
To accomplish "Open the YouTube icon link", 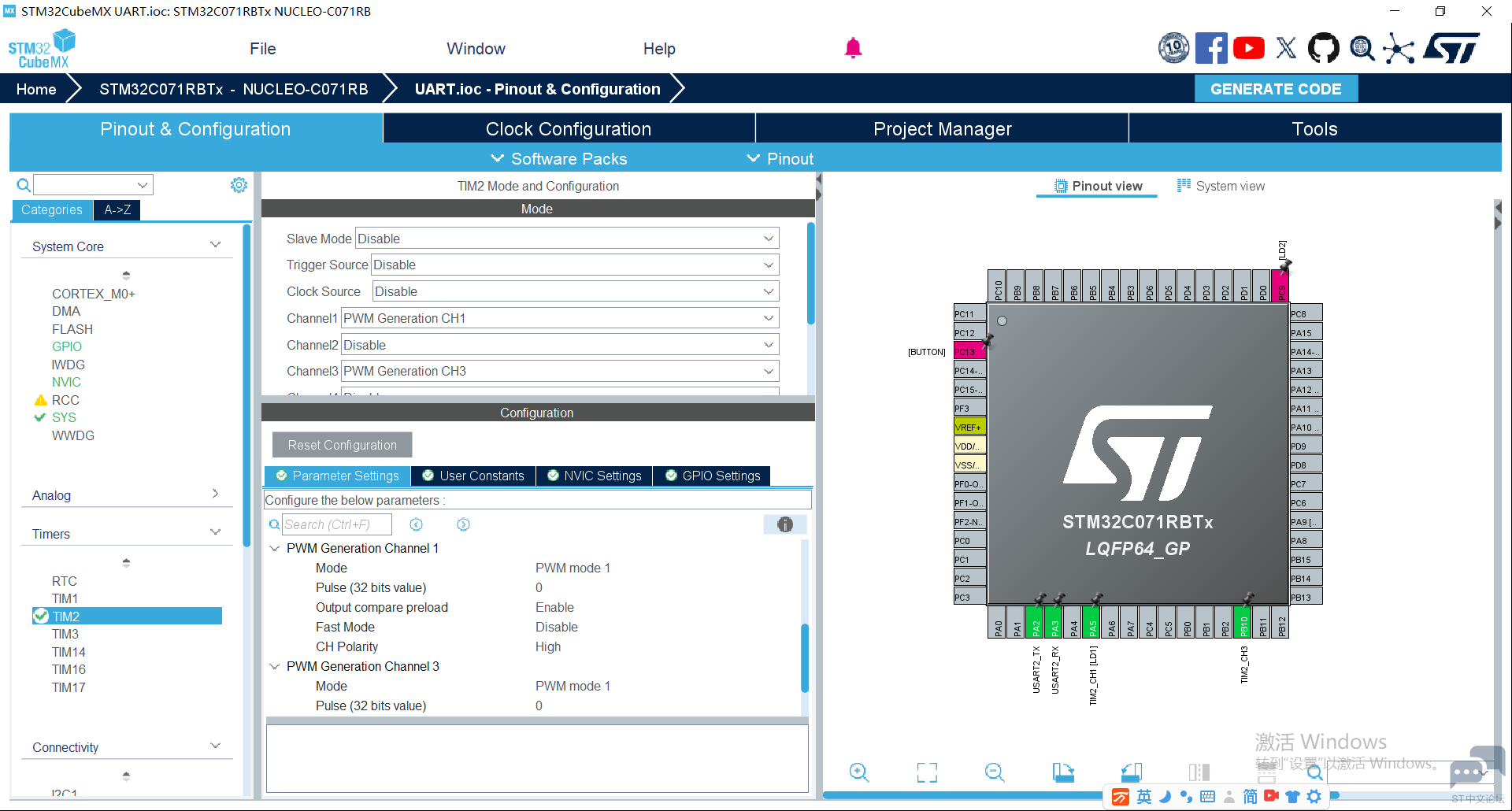I will click(1249, 48).
